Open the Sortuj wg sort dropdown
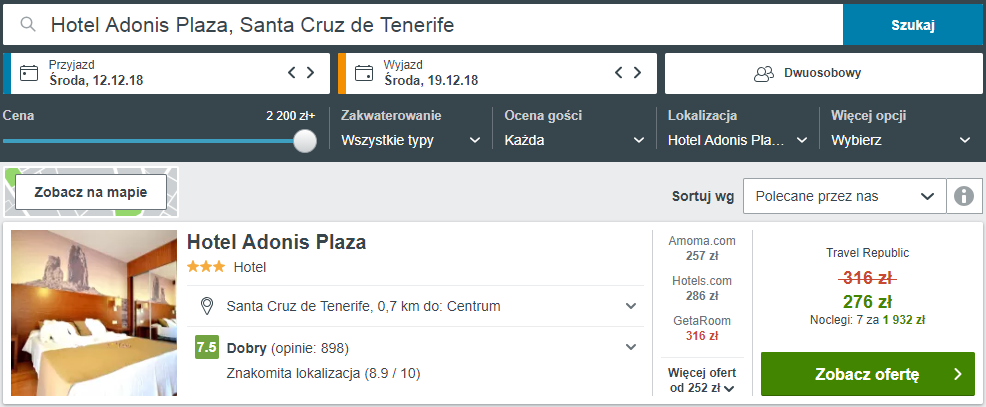Screen dimensions: 986x407 [x=844, y=196]
